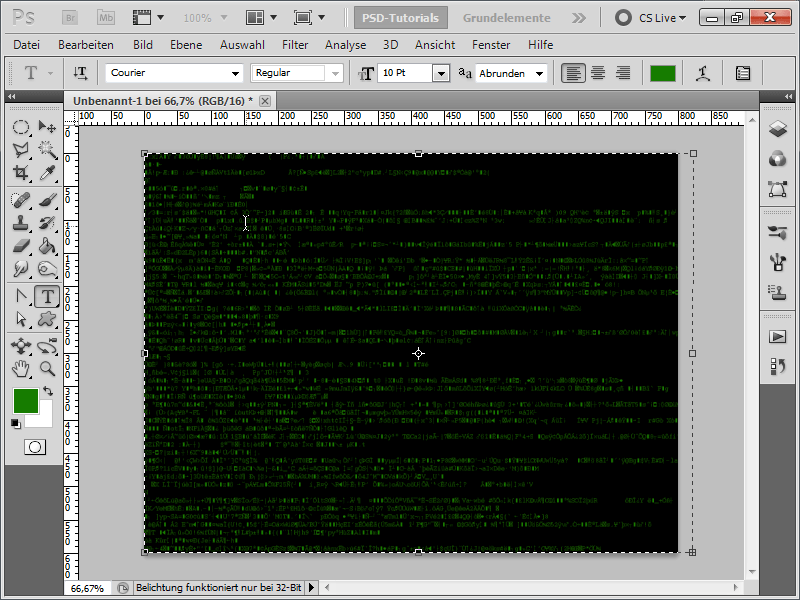Screen dimensions: 800x600
Task: Open the Datei menu
Action: 27,45
